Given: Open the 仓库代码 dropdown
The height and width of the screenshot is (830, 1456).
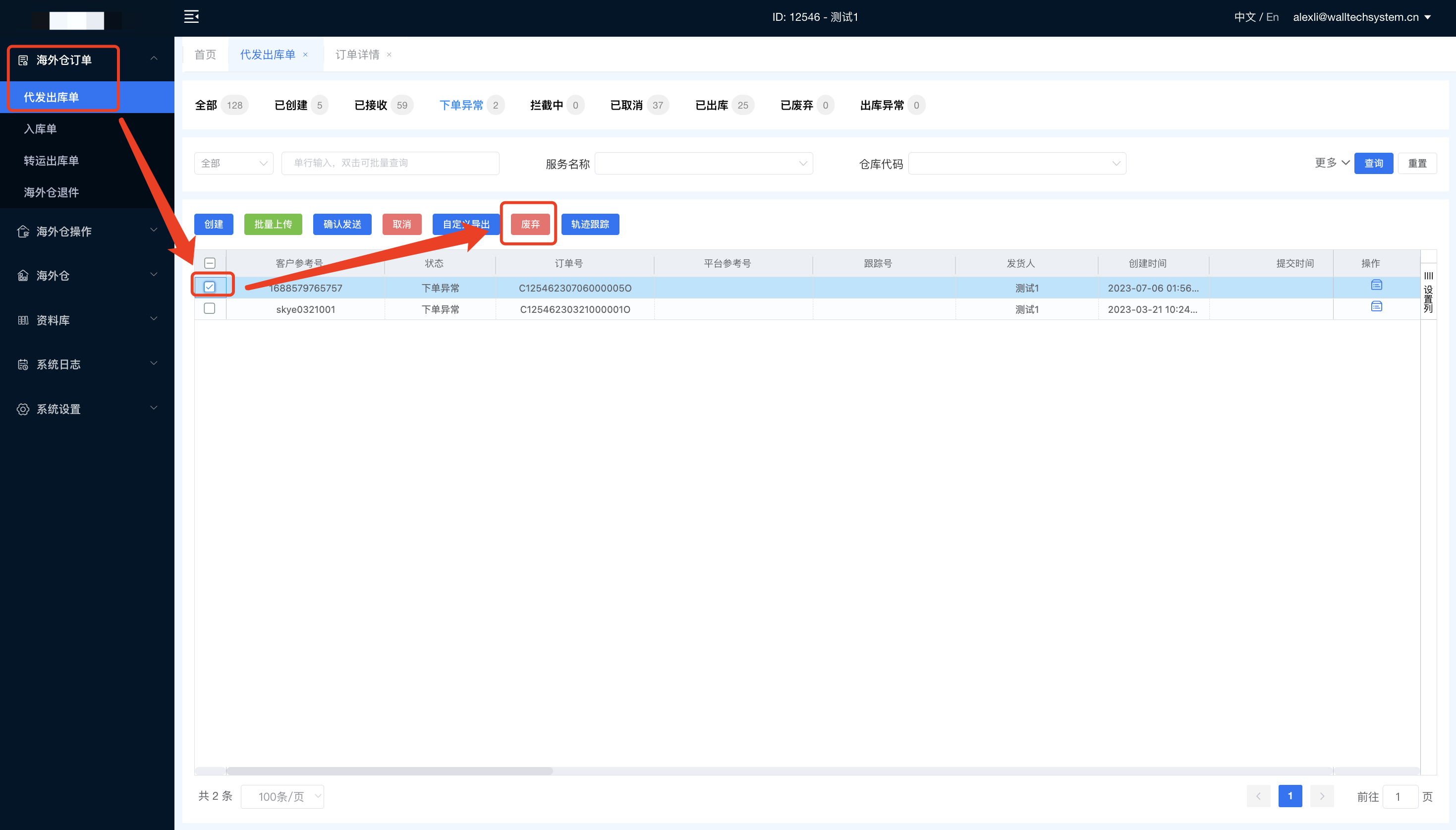Looking at the screenshot, I should [1017, 164].
